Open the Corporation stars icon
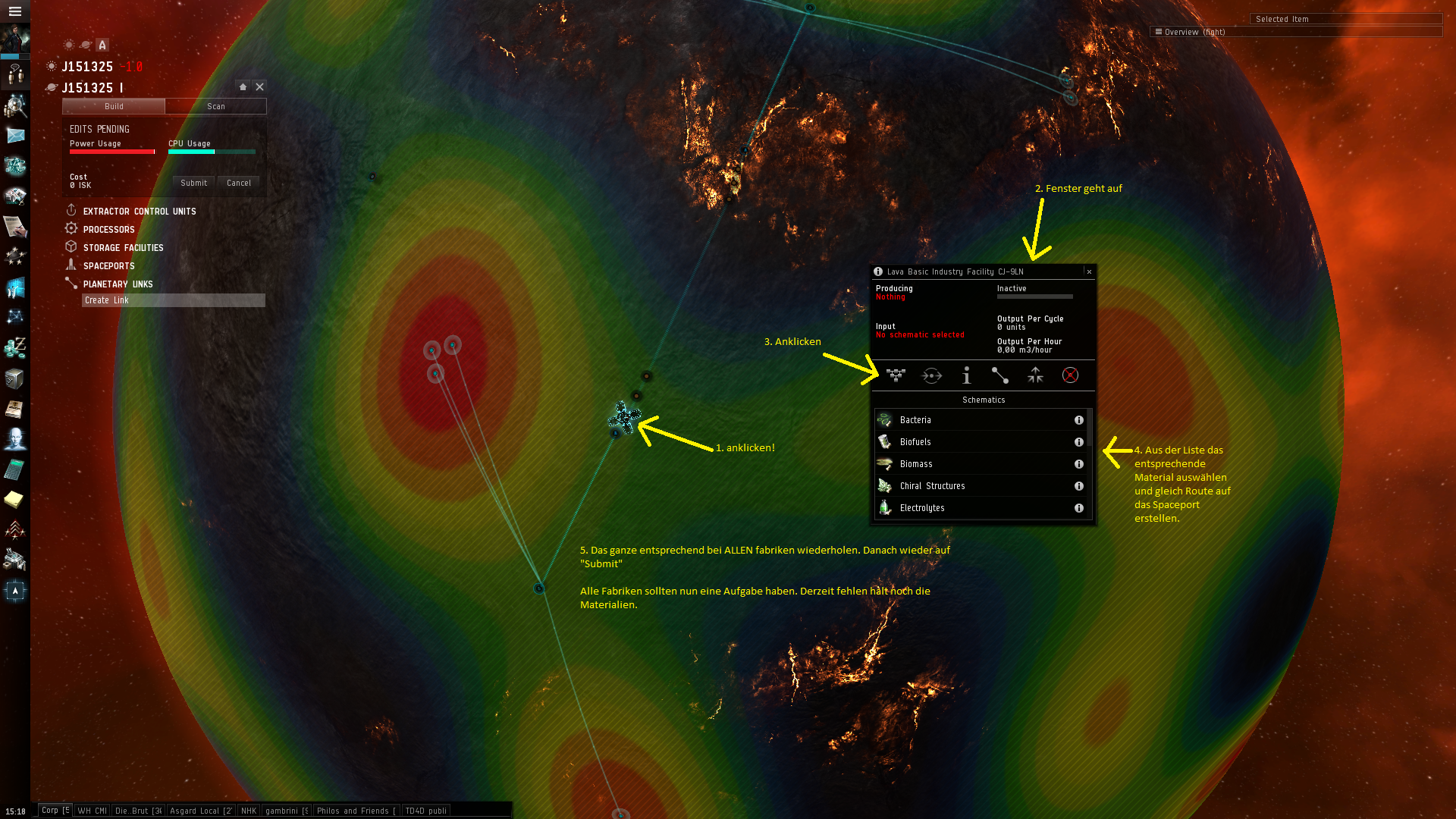The width and height of the screenshot is (1456, 819). (x=15, y=257)
